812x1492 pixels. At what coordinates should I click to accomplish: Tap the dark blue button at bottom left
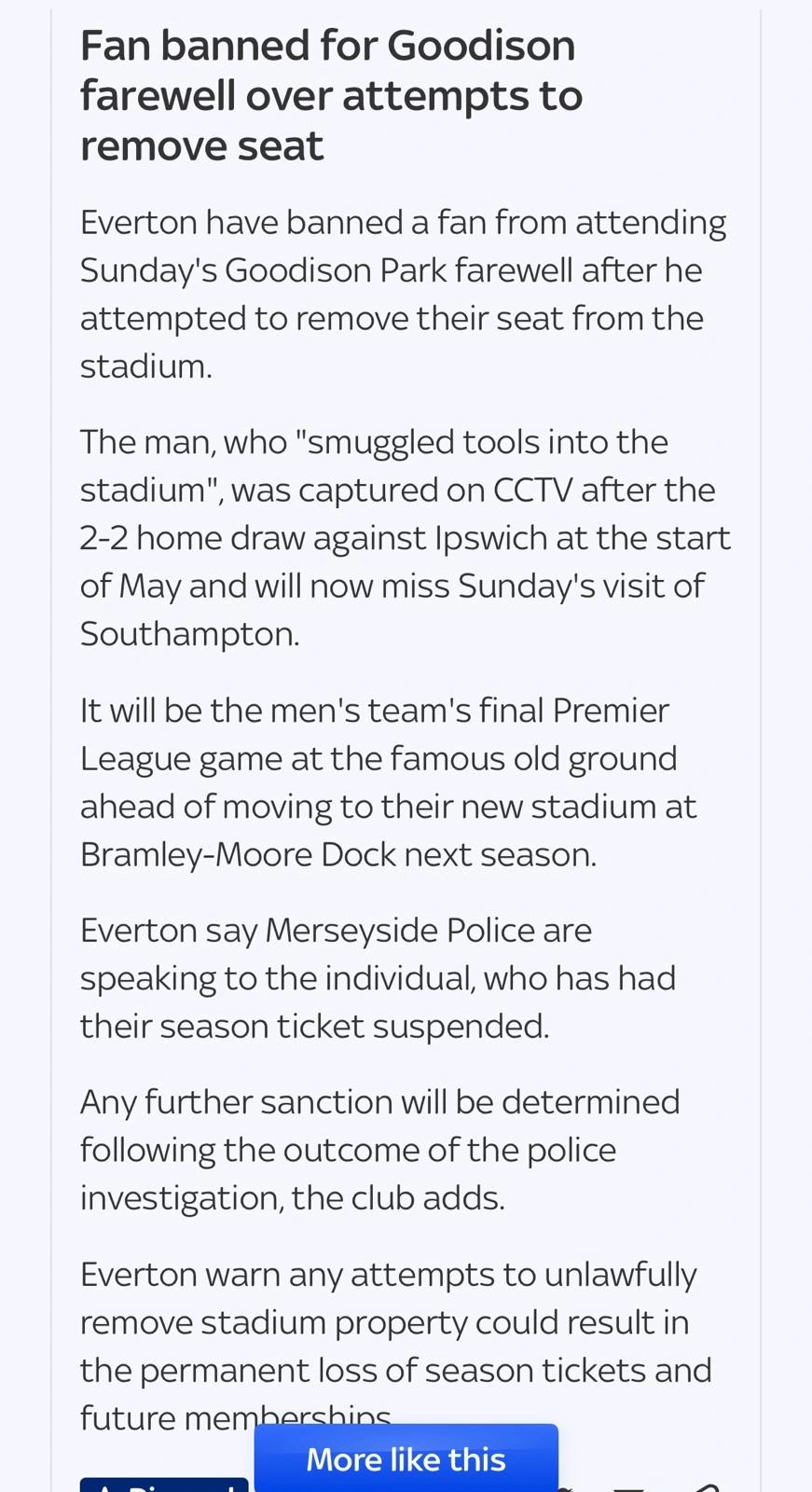click(163, 1485)
